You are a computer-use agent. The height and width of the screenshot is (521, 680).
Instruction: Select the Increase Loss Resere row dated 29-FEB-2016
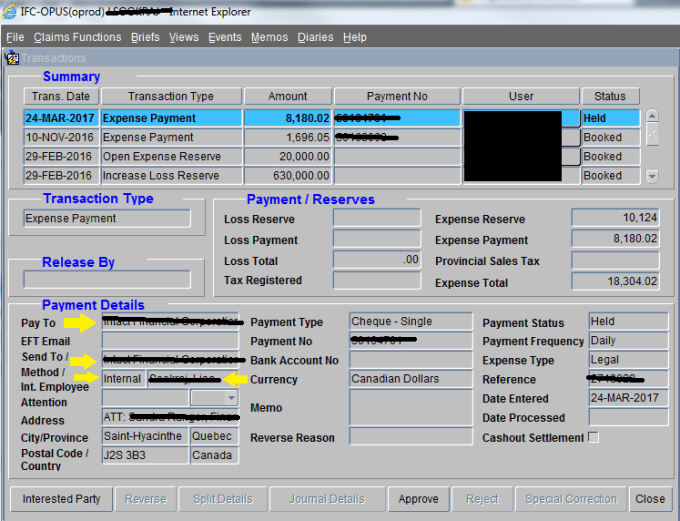(170, 175)
